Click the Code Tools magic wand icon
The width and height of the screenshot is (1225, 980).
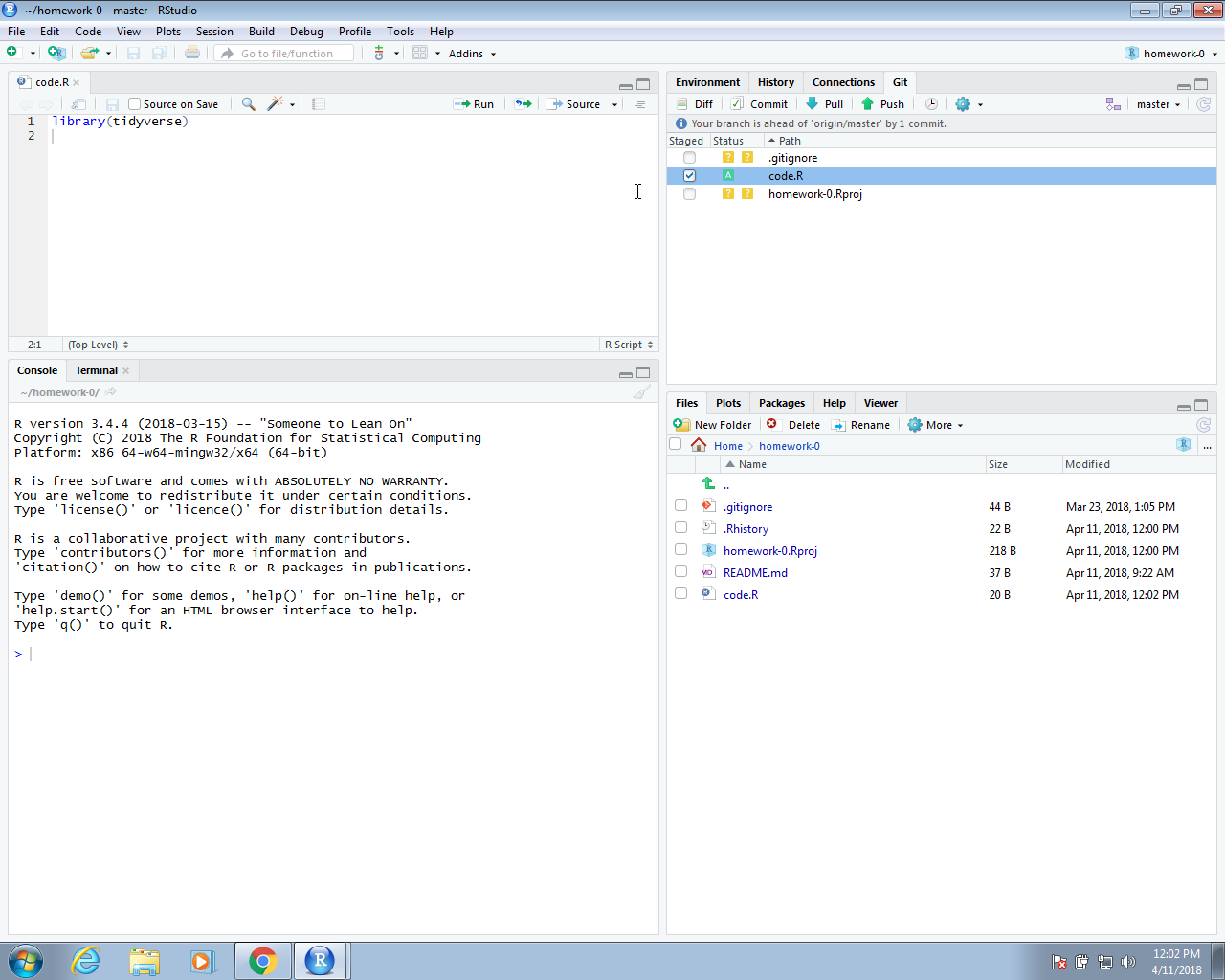click(275, 103)
